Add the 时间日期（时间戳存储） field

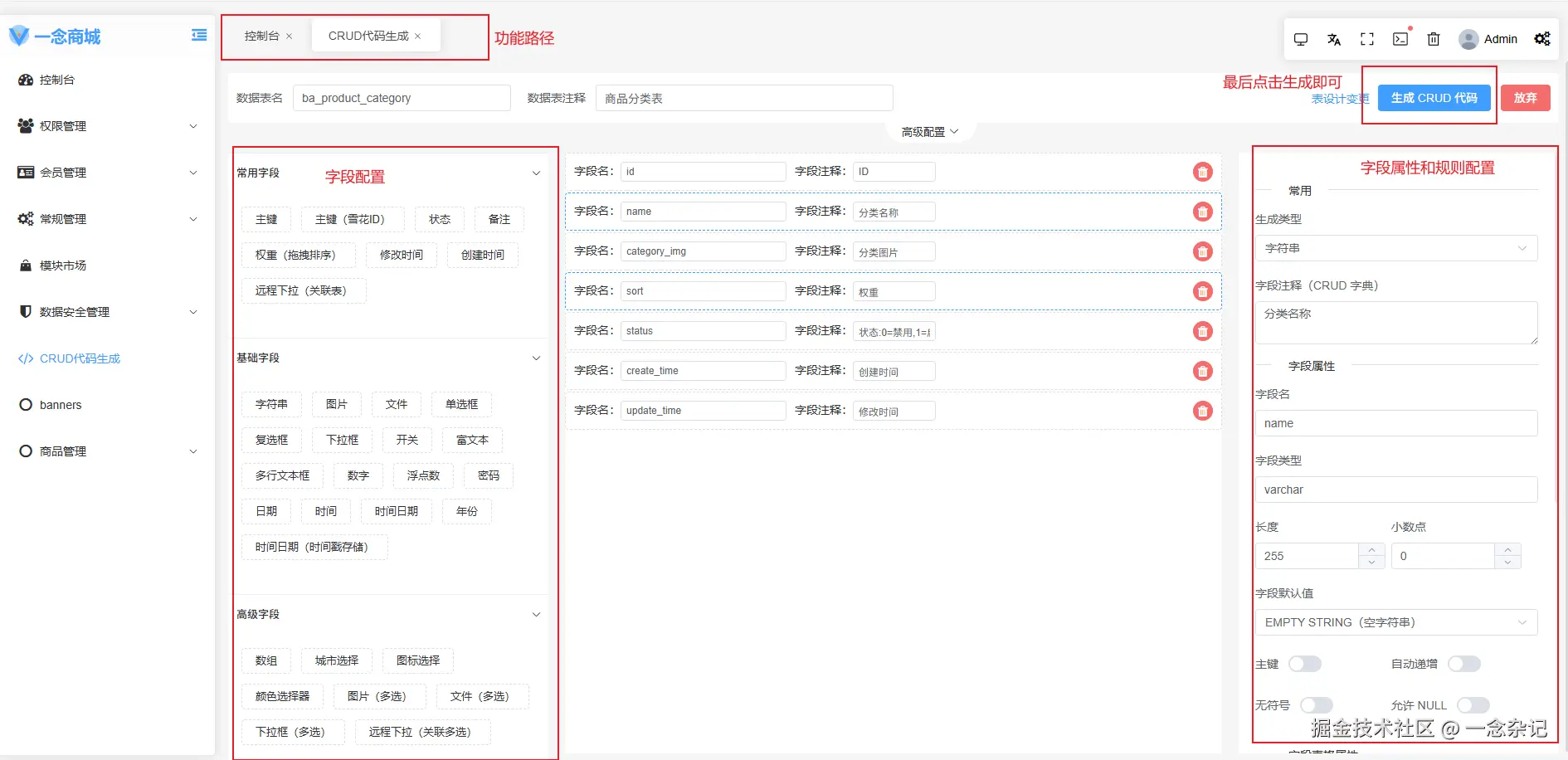[315, 547]
